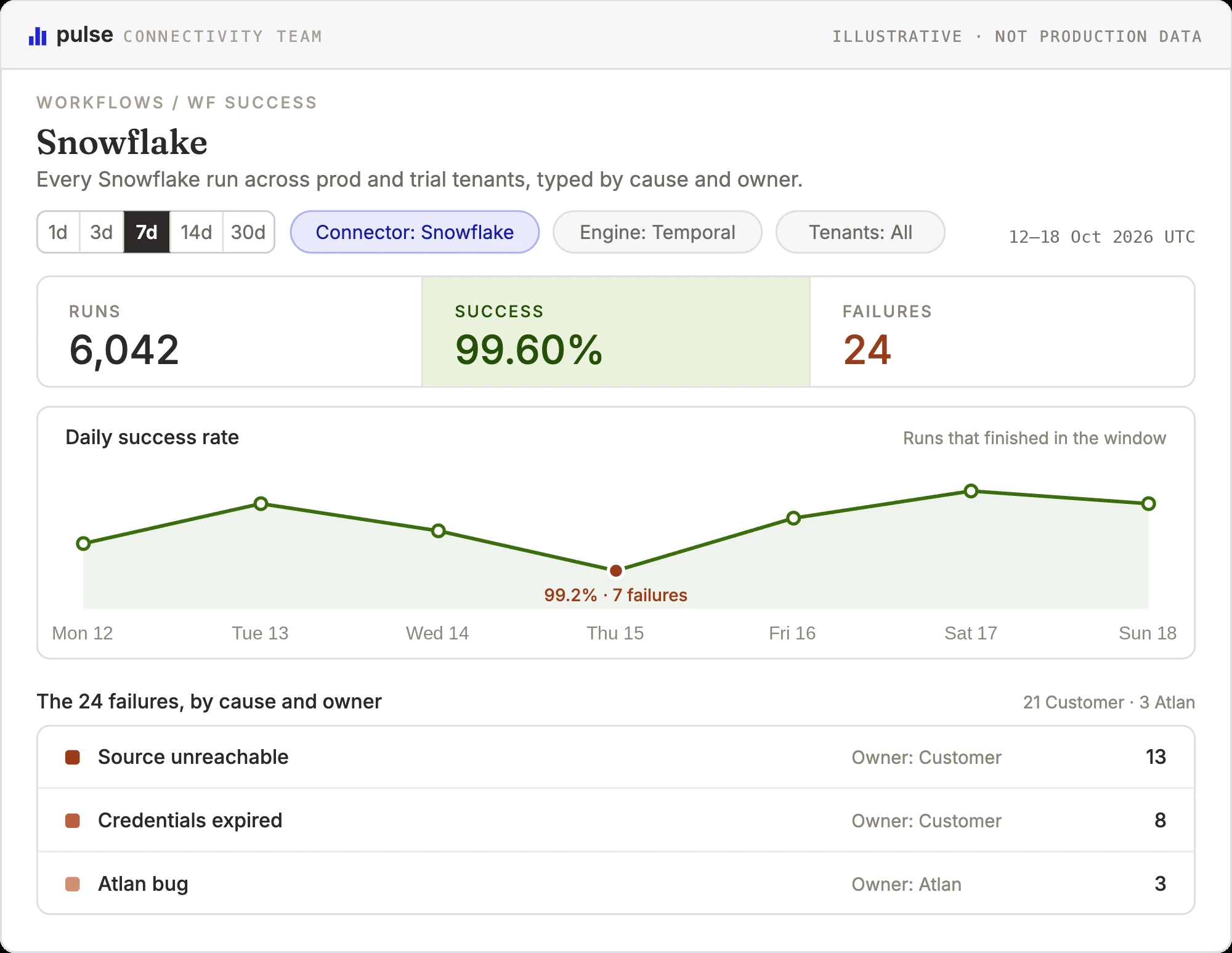Open the Atlan bug failure row
The height and width of the screenshot is (953, 1232).
[x=616, y=883]
